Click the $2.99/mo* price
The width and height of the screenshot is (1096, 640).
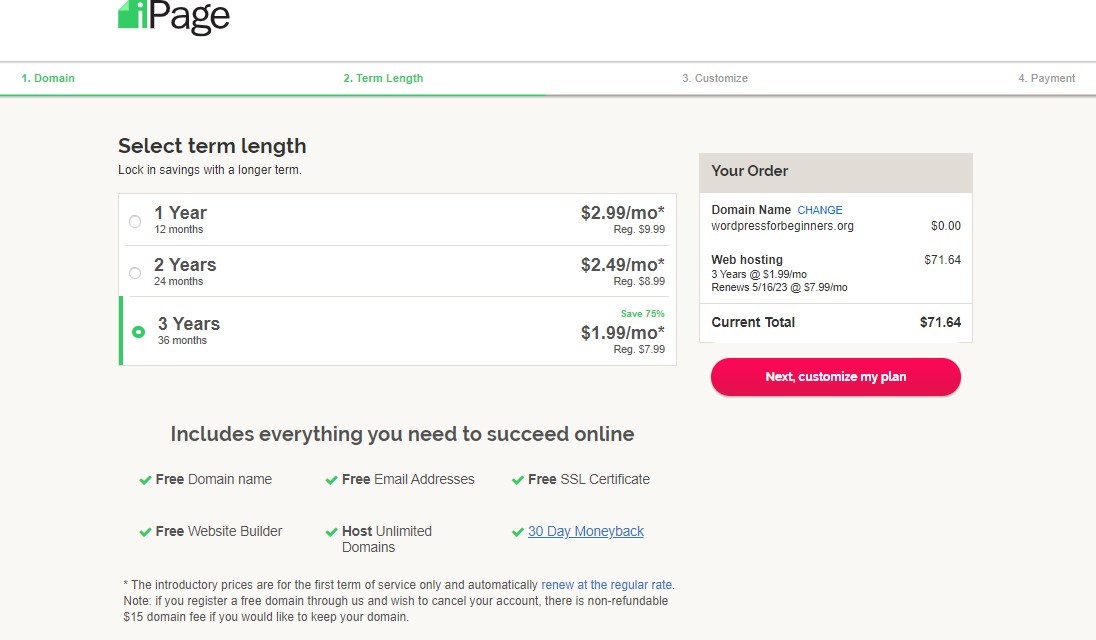pyautogui.click(x=623, y=212)
